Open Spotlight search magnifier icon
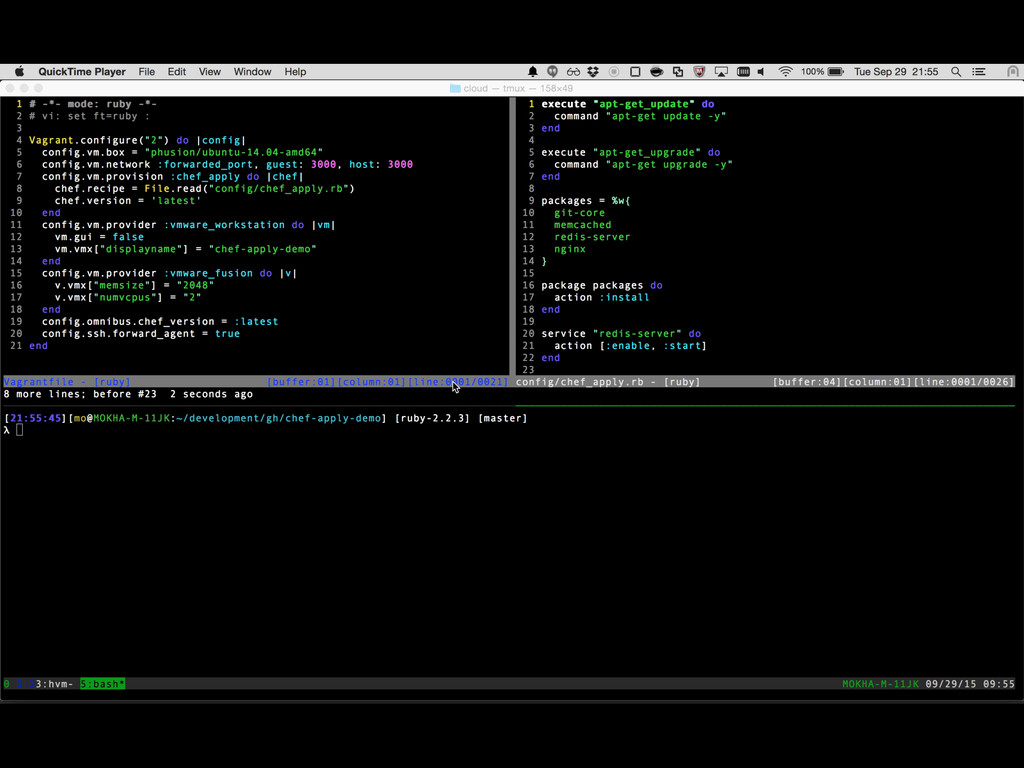 (x=956, y=72)
